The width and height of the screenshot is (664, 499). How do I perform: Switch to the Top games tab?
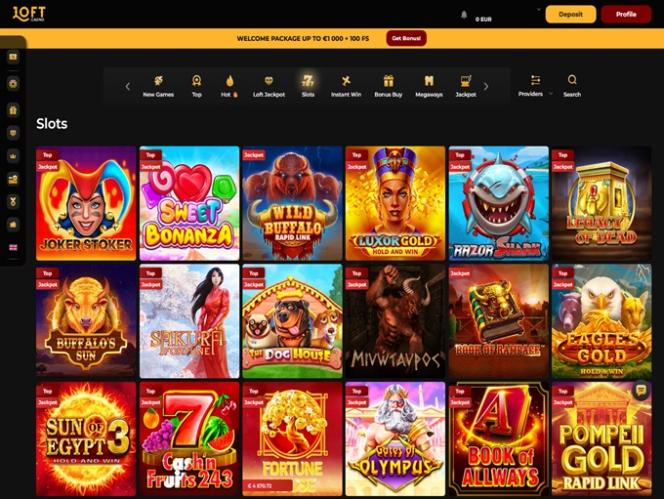(196, 86)
